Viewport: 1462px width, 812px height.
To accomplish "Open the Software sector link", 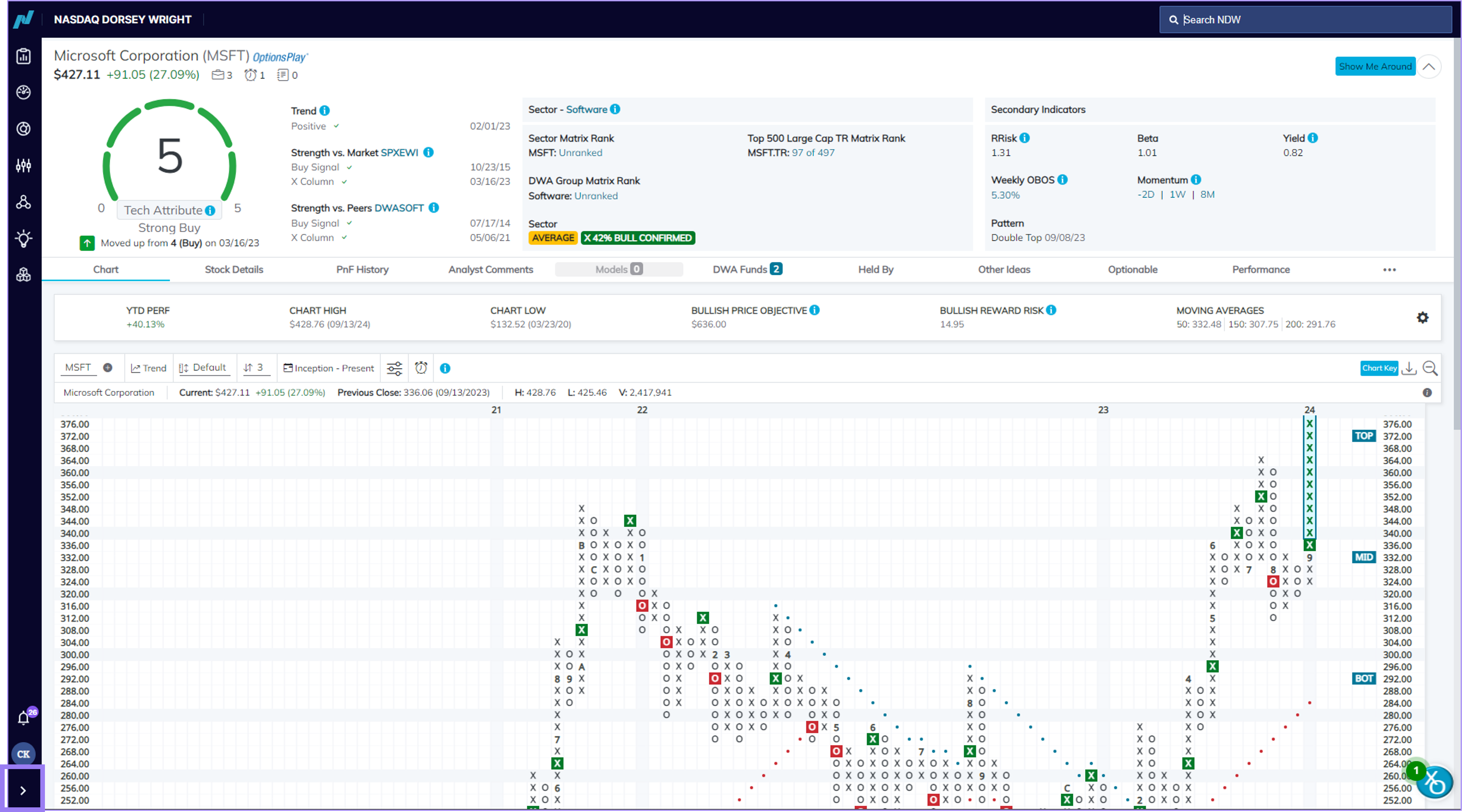I will point(586,109).
